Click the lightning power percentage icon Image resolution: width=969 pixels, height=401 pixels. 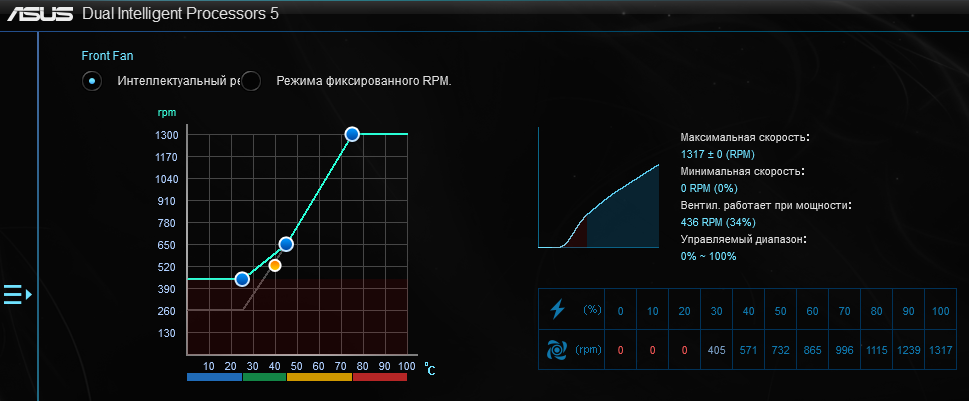click(557, 310)
